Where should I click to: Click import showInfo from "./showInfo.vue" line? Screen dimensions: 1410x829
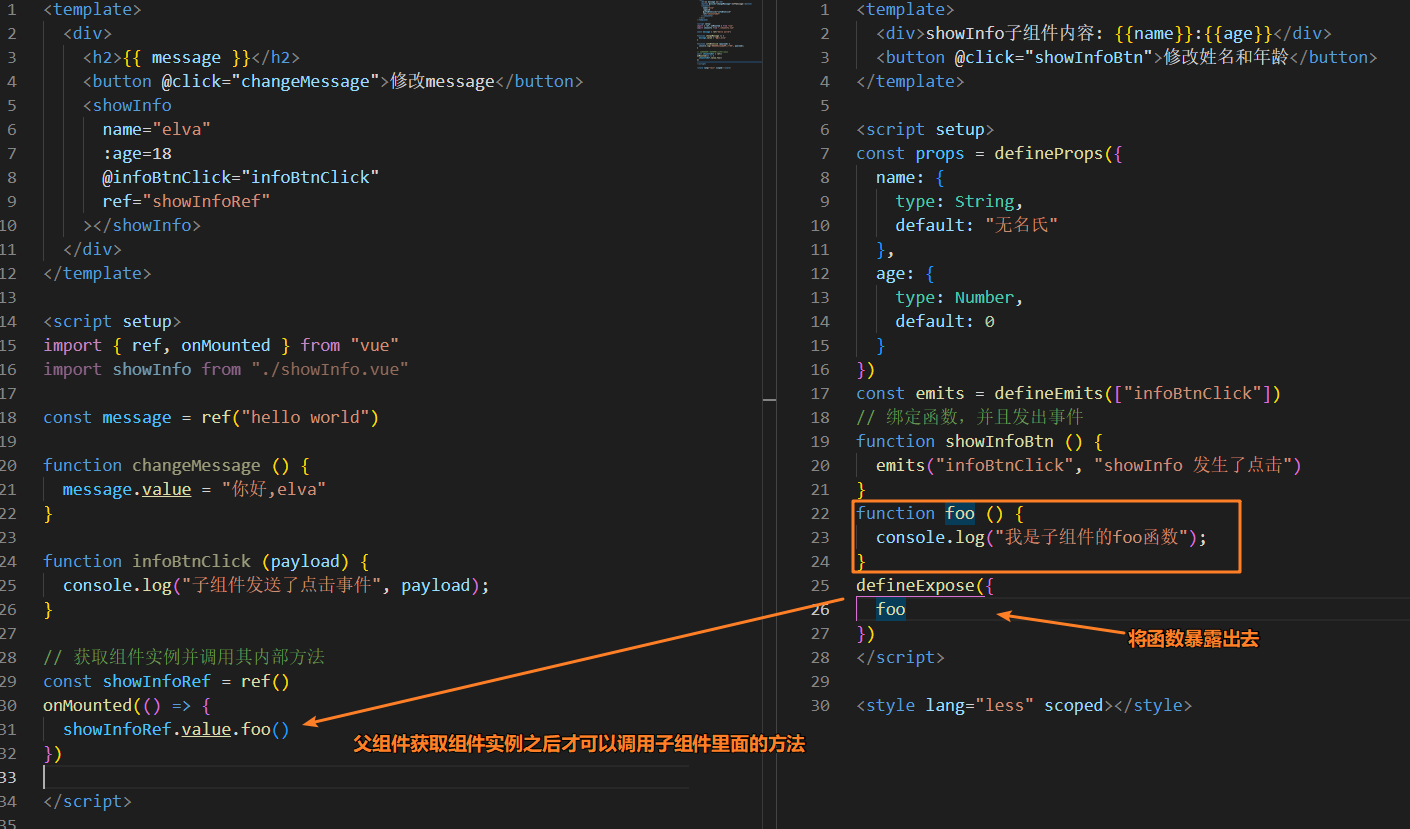(226, 369)
